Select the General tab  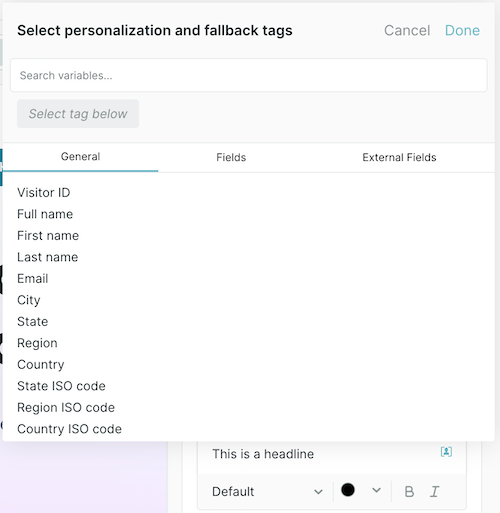[x=80, y=157]
